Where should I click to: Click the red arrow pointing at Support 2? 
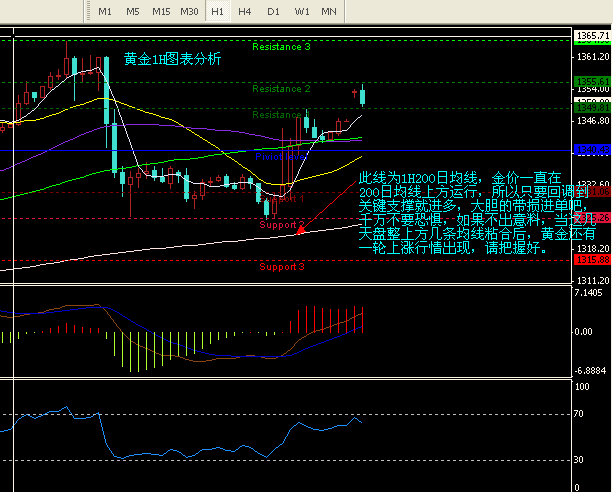301,229
